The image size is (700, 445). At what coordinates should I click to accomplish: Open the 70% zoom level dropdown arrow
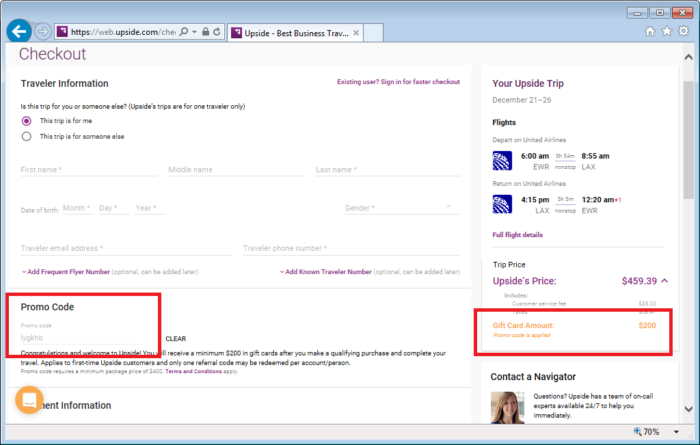tap(676, 432)
